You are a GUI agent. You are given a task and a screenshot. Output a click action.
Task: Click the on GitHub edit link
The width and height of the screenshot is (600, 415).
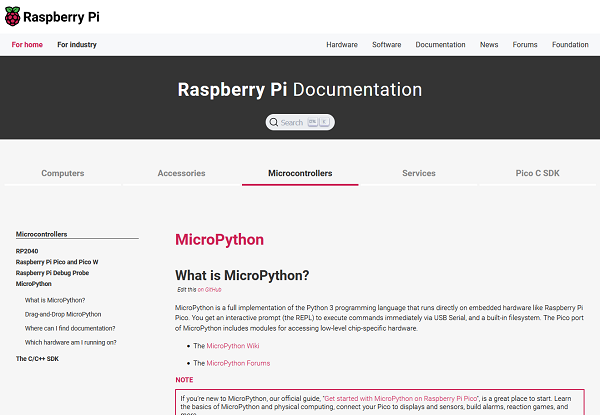tap(209, 290)
